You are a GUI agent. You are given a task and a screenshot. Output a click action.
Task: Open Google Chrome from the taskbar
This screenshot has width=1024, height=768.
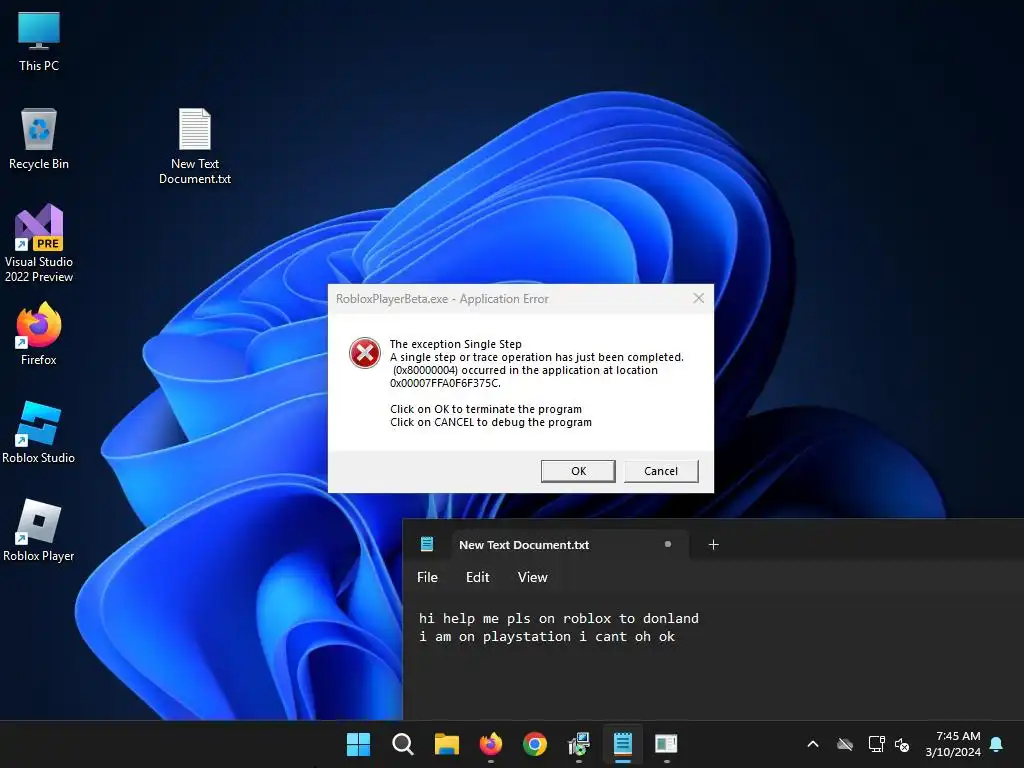[x=535, y=744]
